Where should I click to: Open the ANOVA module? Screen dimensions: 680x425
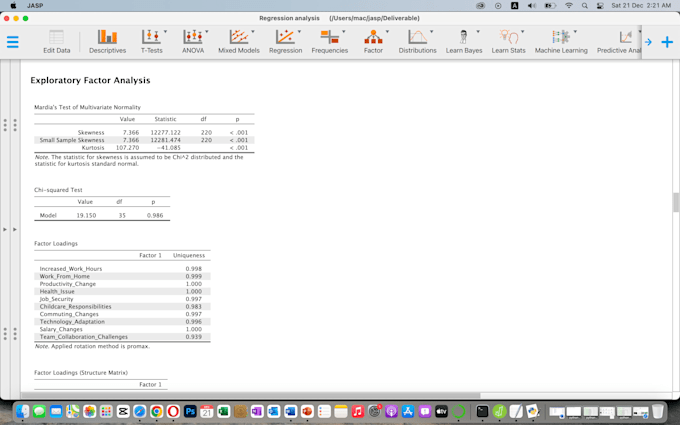pyautogui.click(x=193, y=42)
